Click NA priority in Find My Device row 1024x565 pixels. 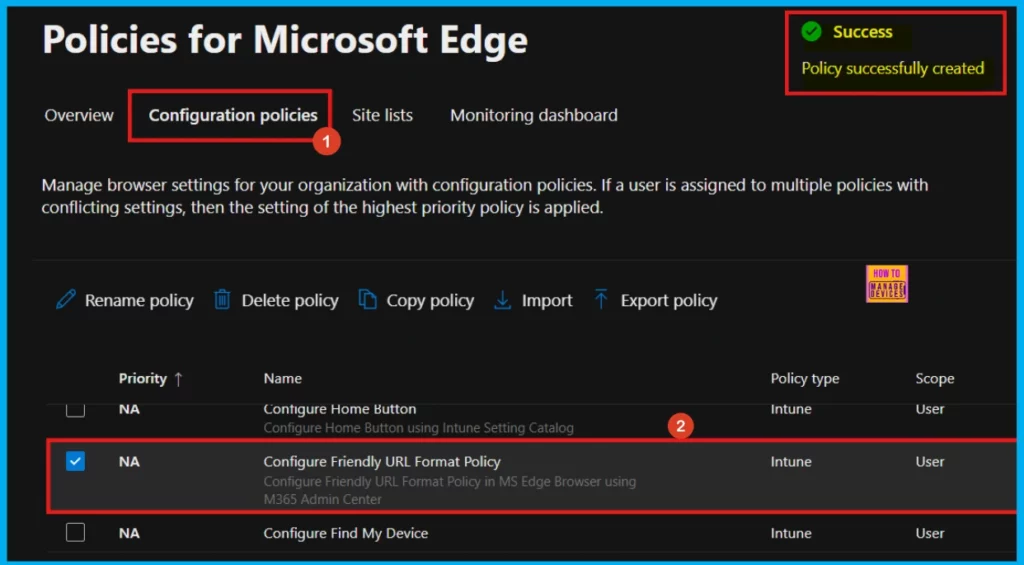(x=129, y=533)
